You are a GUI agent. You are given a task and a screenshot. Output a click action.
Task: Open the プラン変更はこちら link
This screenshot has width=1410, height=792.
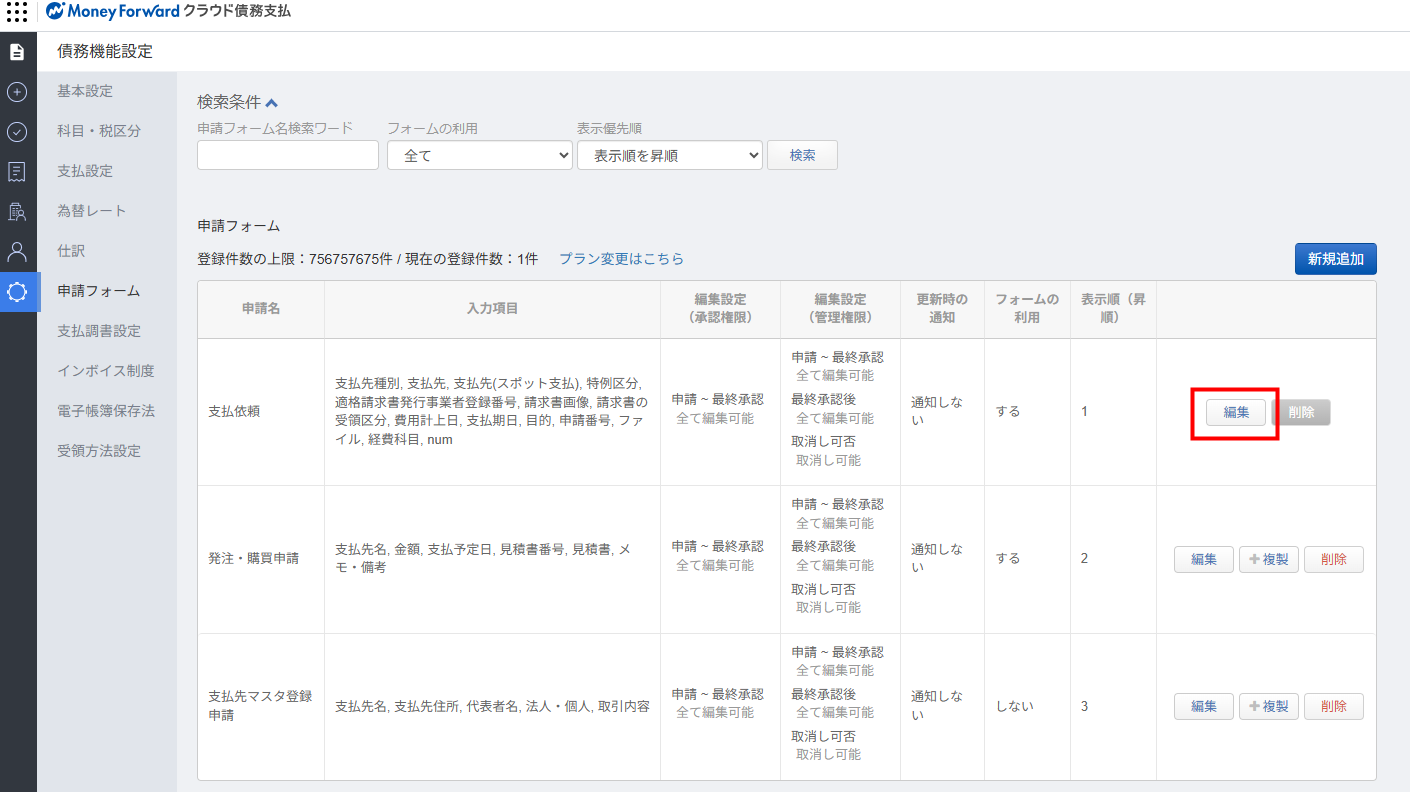point(621,258)
